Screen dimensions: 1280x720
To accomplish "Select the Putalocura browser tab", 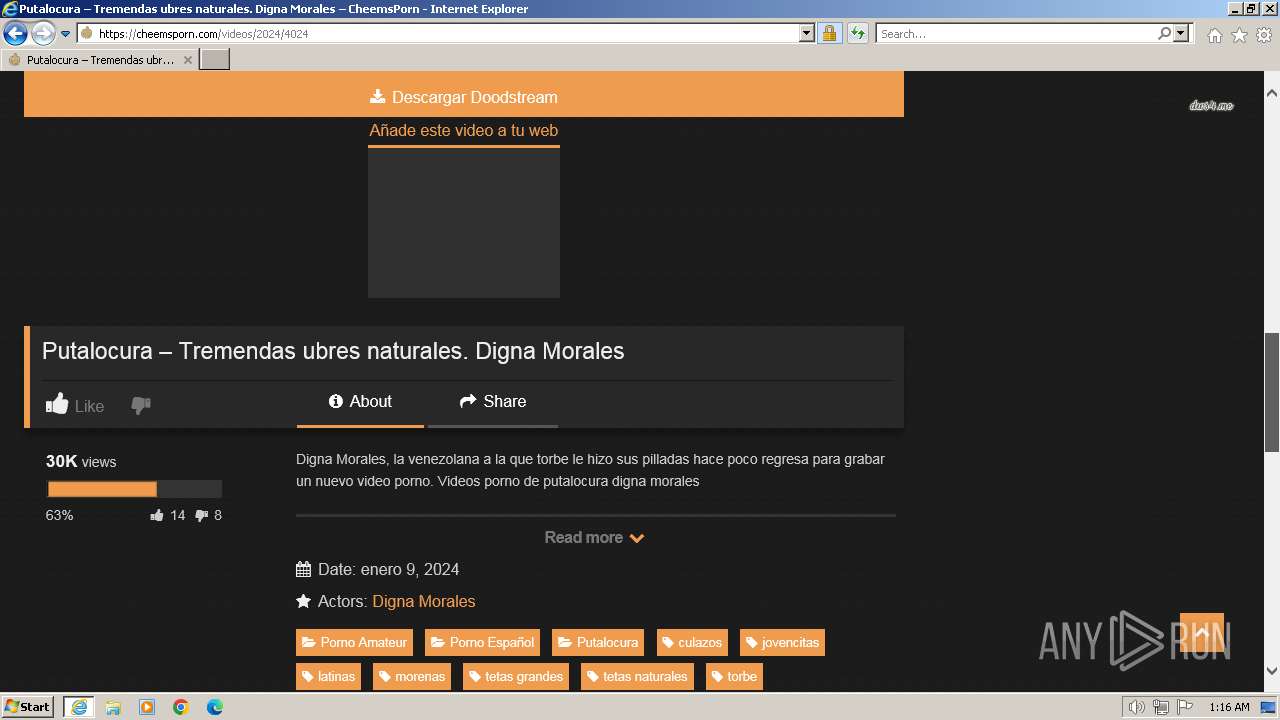I will tap(100, 60).
